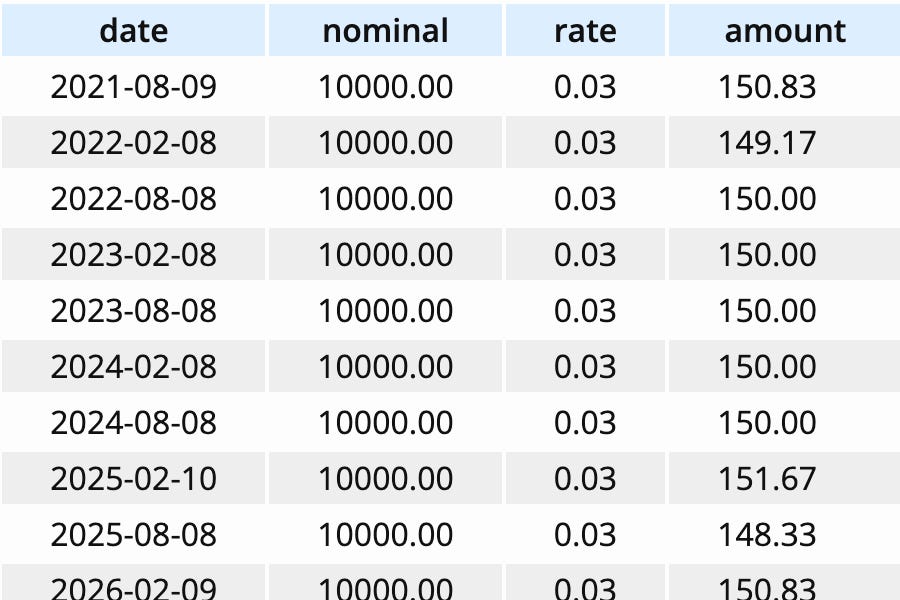Click the nominal value in the last row
Viewport: 900px width, 600px height.
pyautogui.click(x=384, y=586)
